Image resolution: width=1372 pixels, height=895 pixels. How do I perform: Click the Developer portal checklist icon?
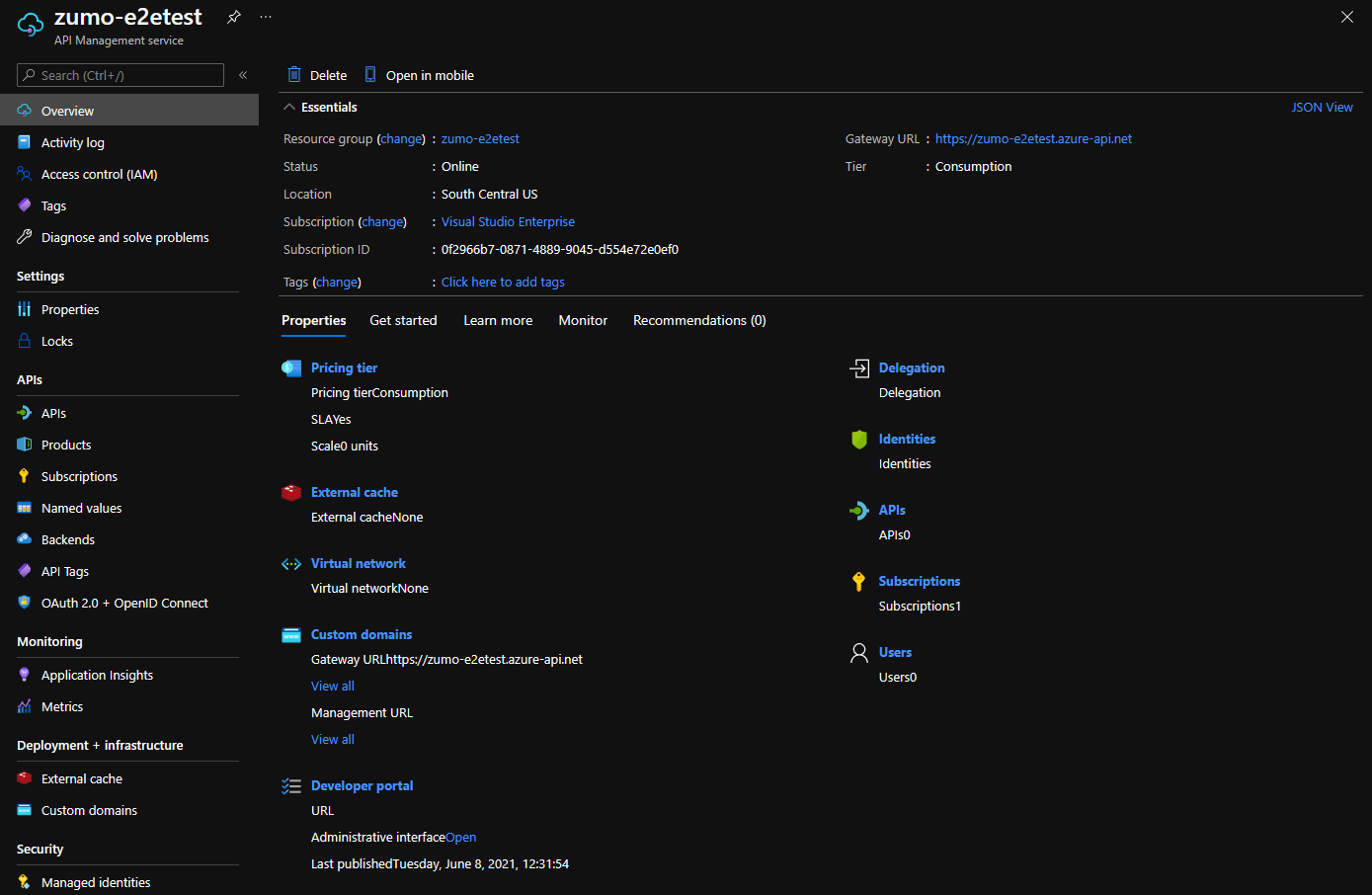point(291,786)
